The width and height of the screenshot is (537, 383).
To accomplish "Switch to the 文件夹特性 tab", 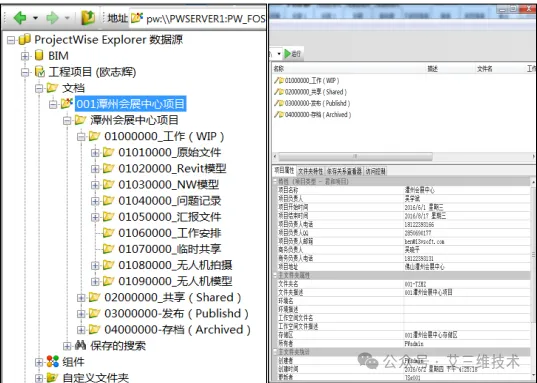I will pos(310,171).
